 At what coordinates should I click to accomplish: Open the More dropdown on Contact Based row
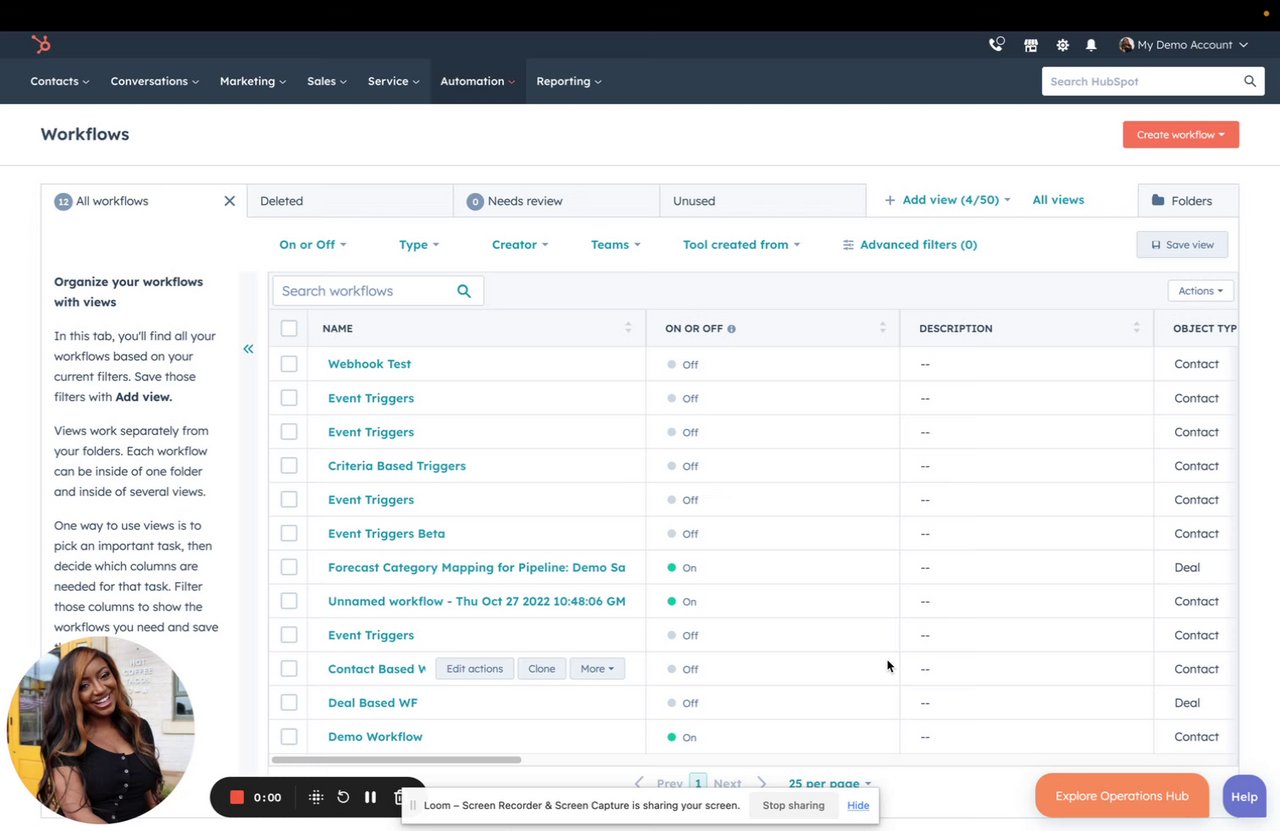click(x=597, y=669)
